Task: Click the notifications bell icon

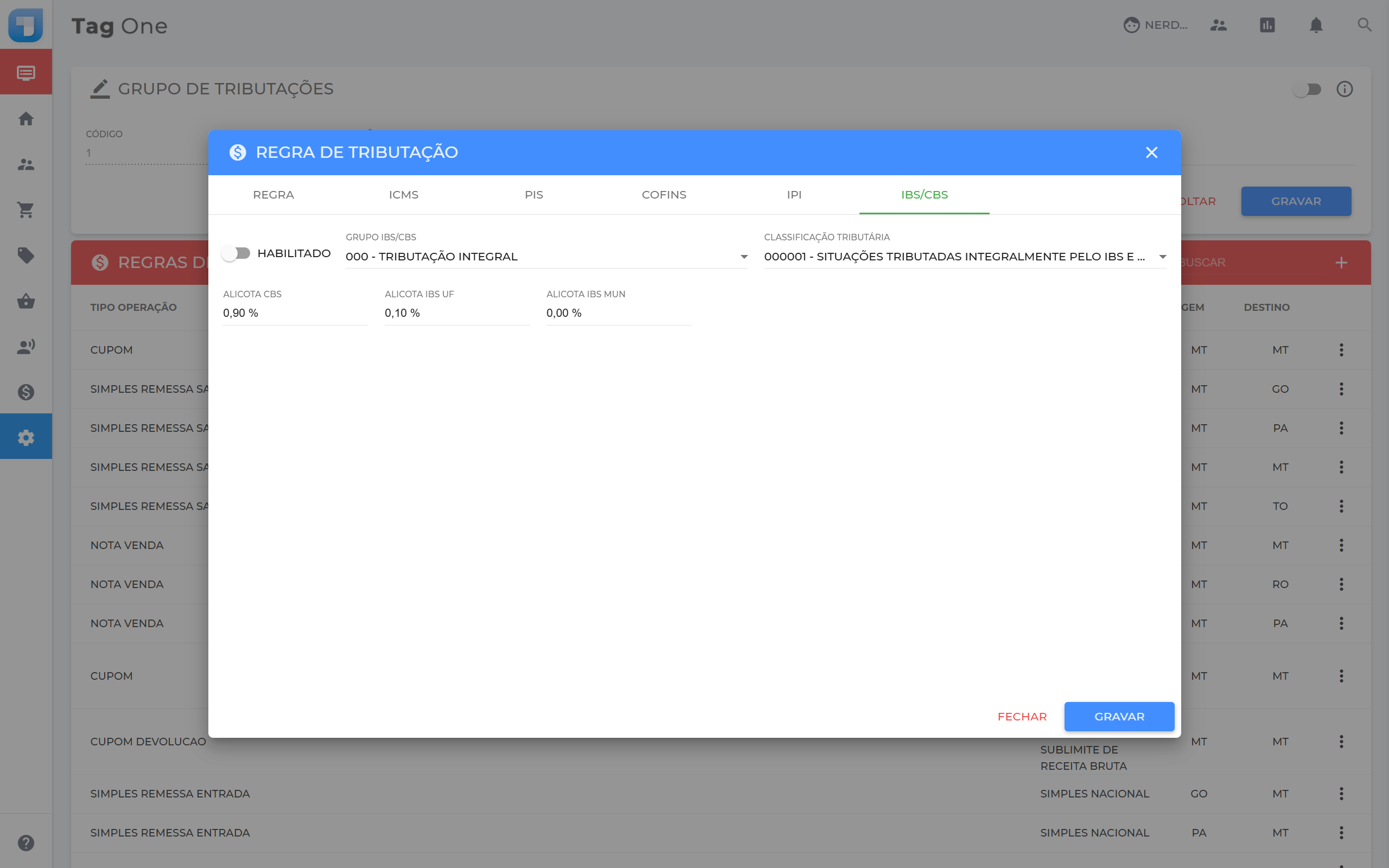Action: pos(1316,25)
